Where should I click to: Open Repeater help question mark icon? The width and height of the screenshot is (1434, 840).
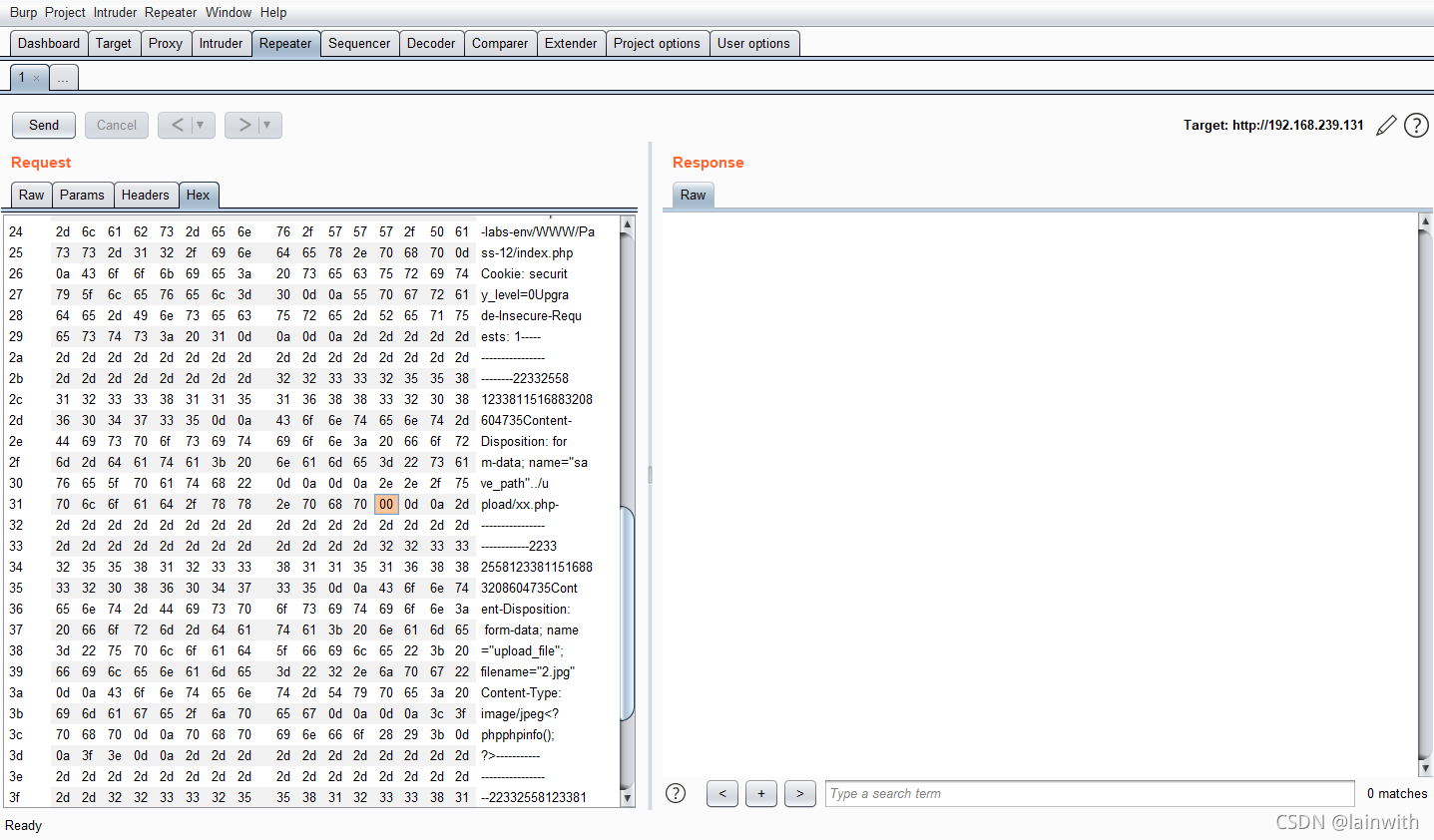[x=1416, y=125]
